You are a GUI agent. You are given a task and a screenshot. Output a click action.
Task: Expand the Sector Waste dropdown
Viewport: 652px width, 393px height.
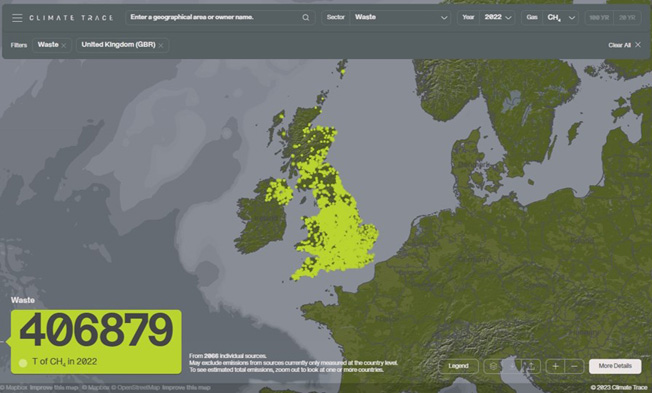pyautogui.click(x=386, y=17)
